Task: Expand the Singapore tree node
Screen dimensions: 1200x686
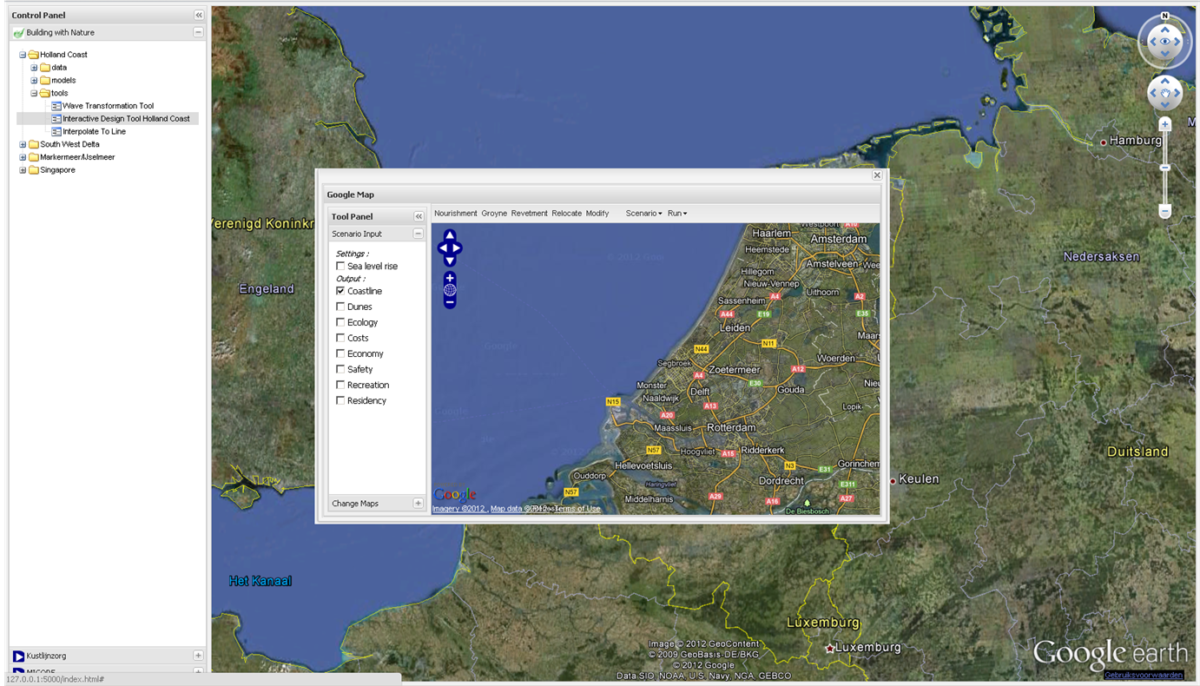Action: pyautogui.click(x=22, y=170)
